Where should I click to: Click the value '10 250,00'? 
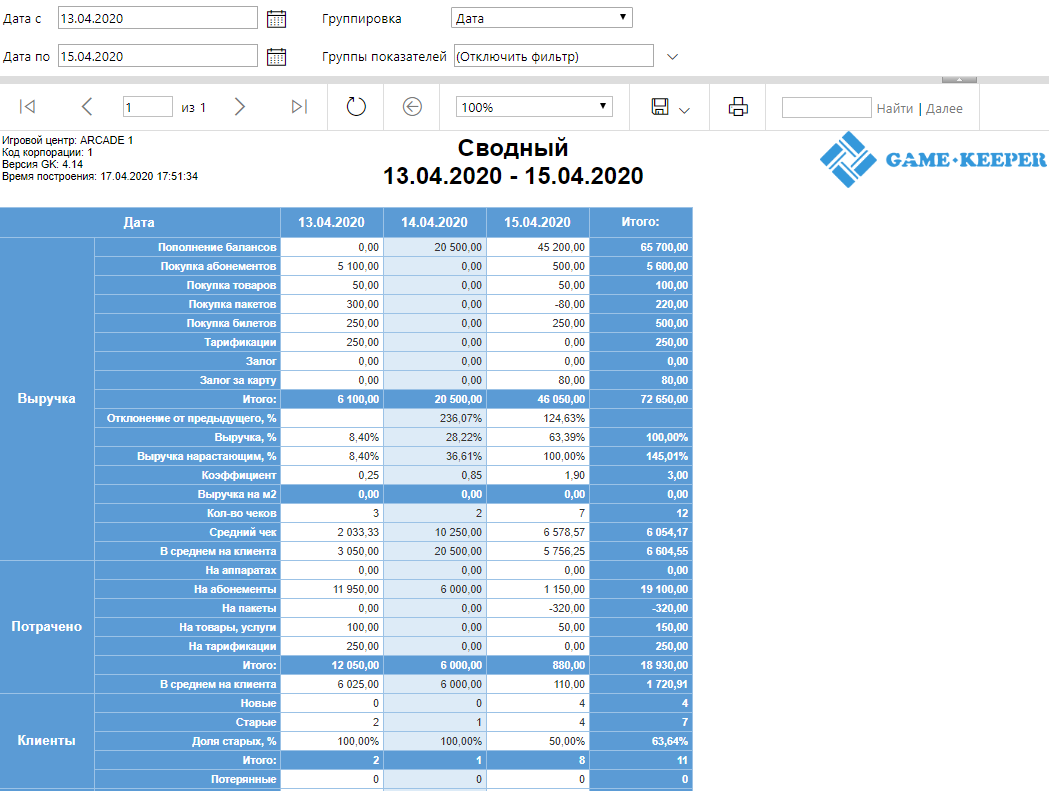pos(458,532)
